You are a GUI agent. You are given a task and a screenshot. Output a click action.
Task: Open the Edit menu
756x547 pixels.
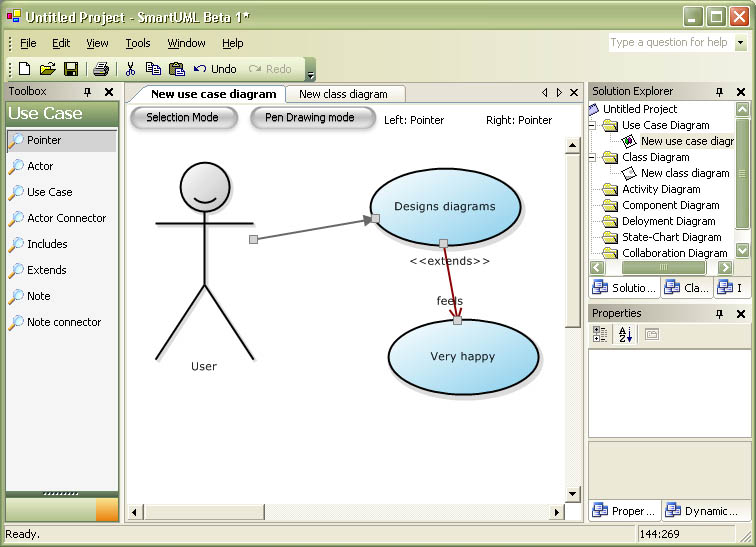[61, 43]
